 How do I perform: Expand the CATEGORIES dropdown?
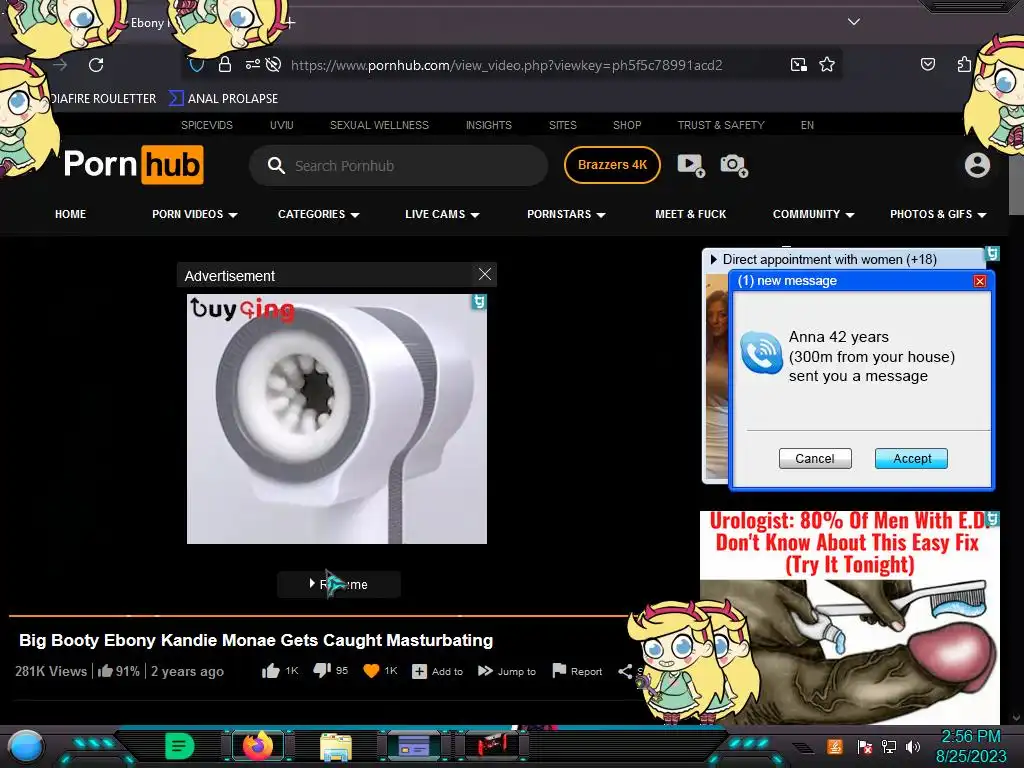(319, 214)
